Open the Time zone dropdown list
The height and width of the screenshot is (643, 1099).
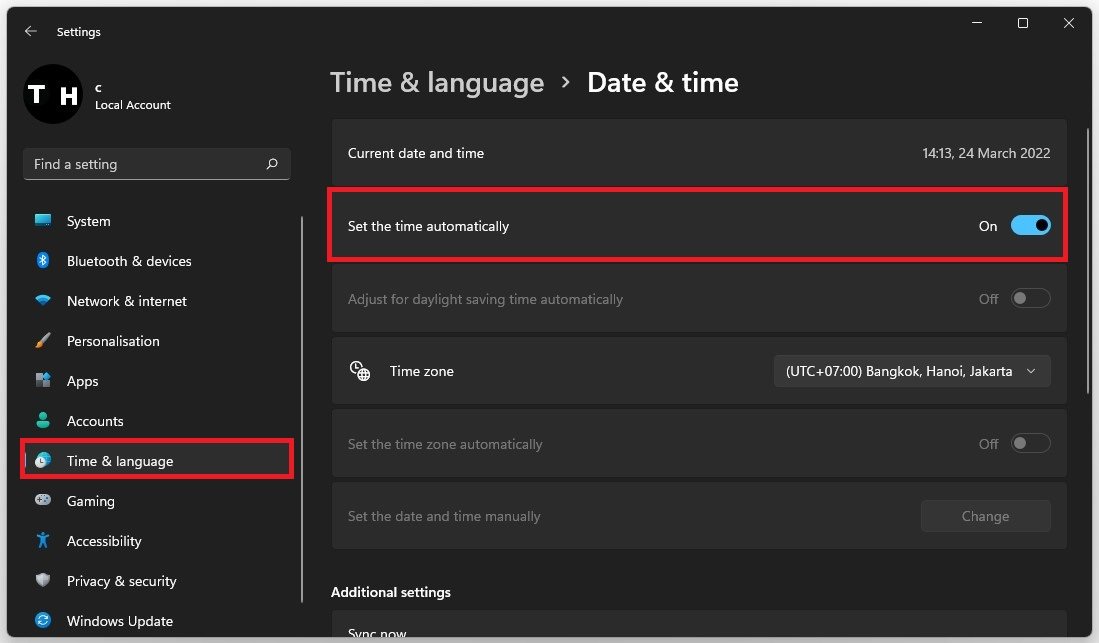coord(911,371)
